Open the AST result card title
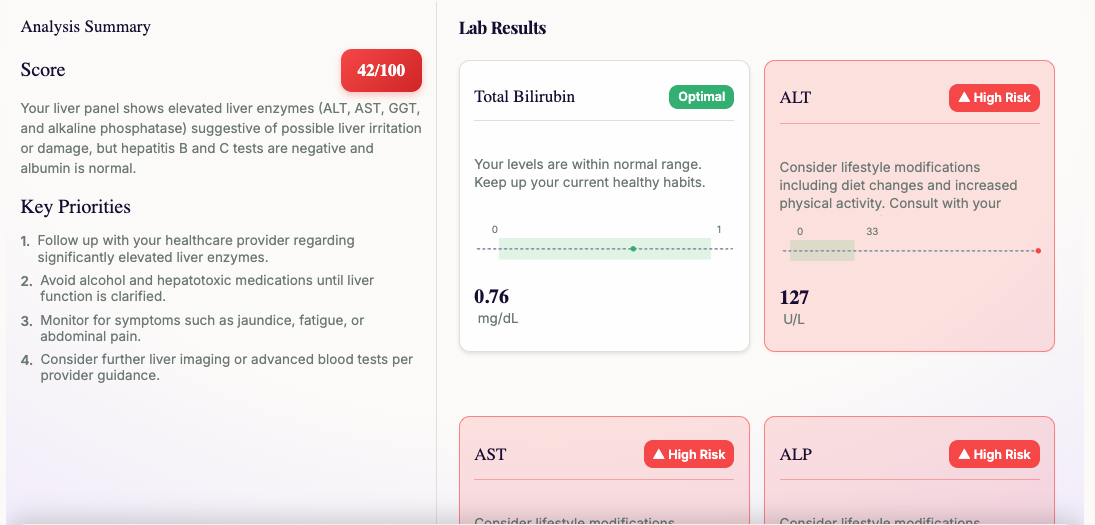 (x=490, y=454)
